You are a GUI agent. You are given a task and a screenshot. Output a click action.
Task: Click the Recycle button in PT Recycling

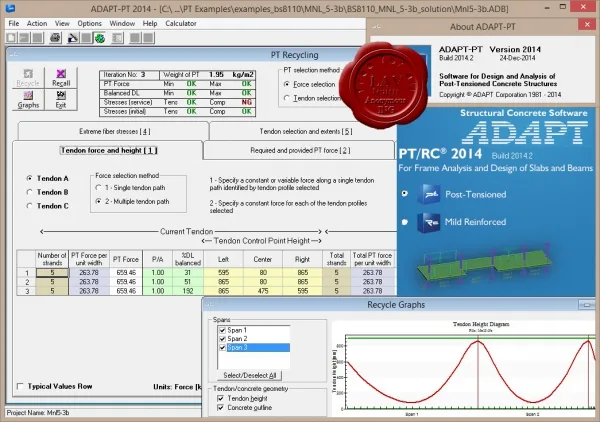pyautogui.click(x=28, y=78)
